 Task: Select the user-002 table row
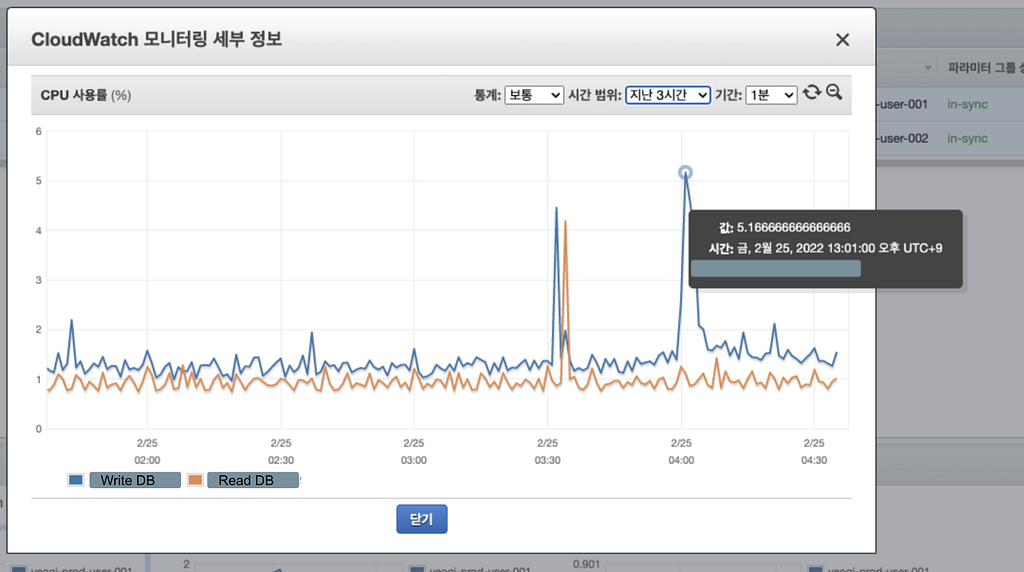pos(950,138)
